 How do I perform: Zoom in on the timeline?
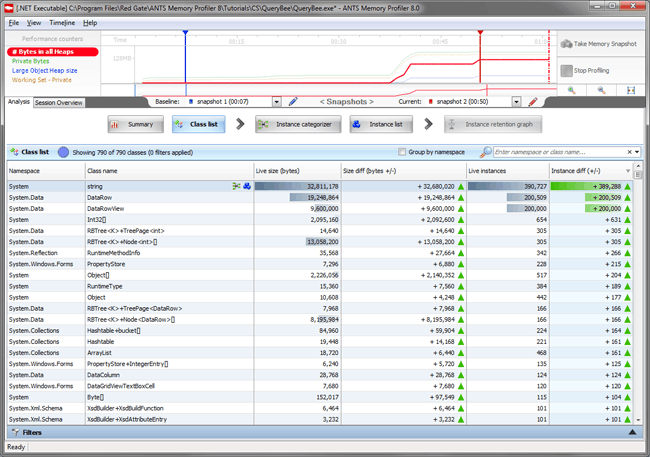click(570, 90)
